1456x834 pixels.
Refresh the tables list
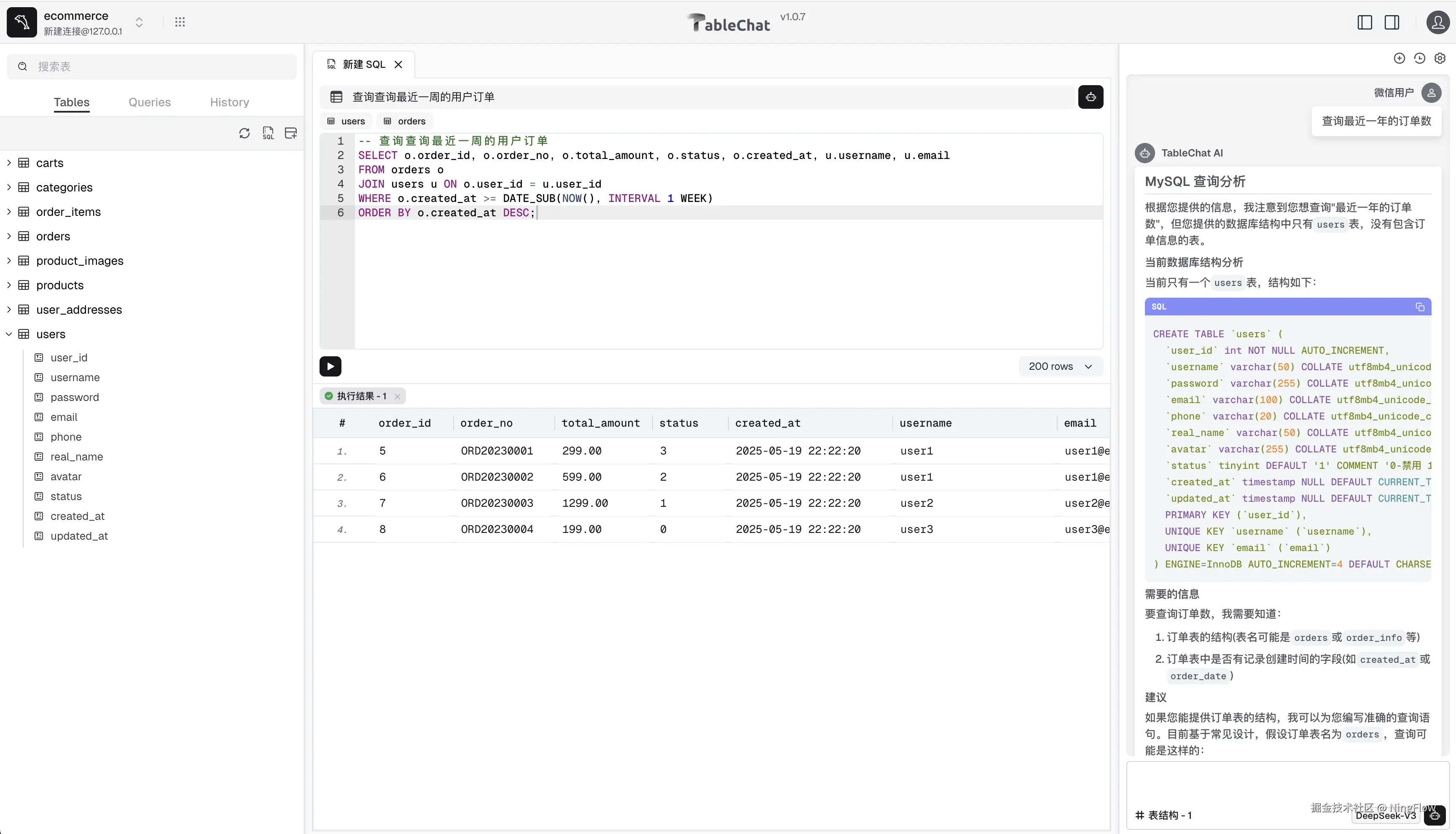coord(244,134)
